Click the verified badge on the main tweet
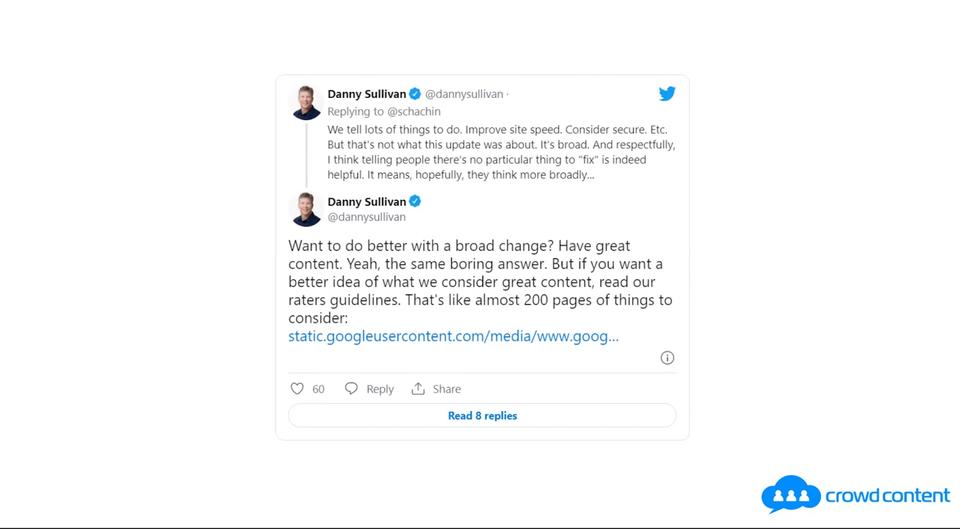Viewport: 960px width, 529px height. 415,201
